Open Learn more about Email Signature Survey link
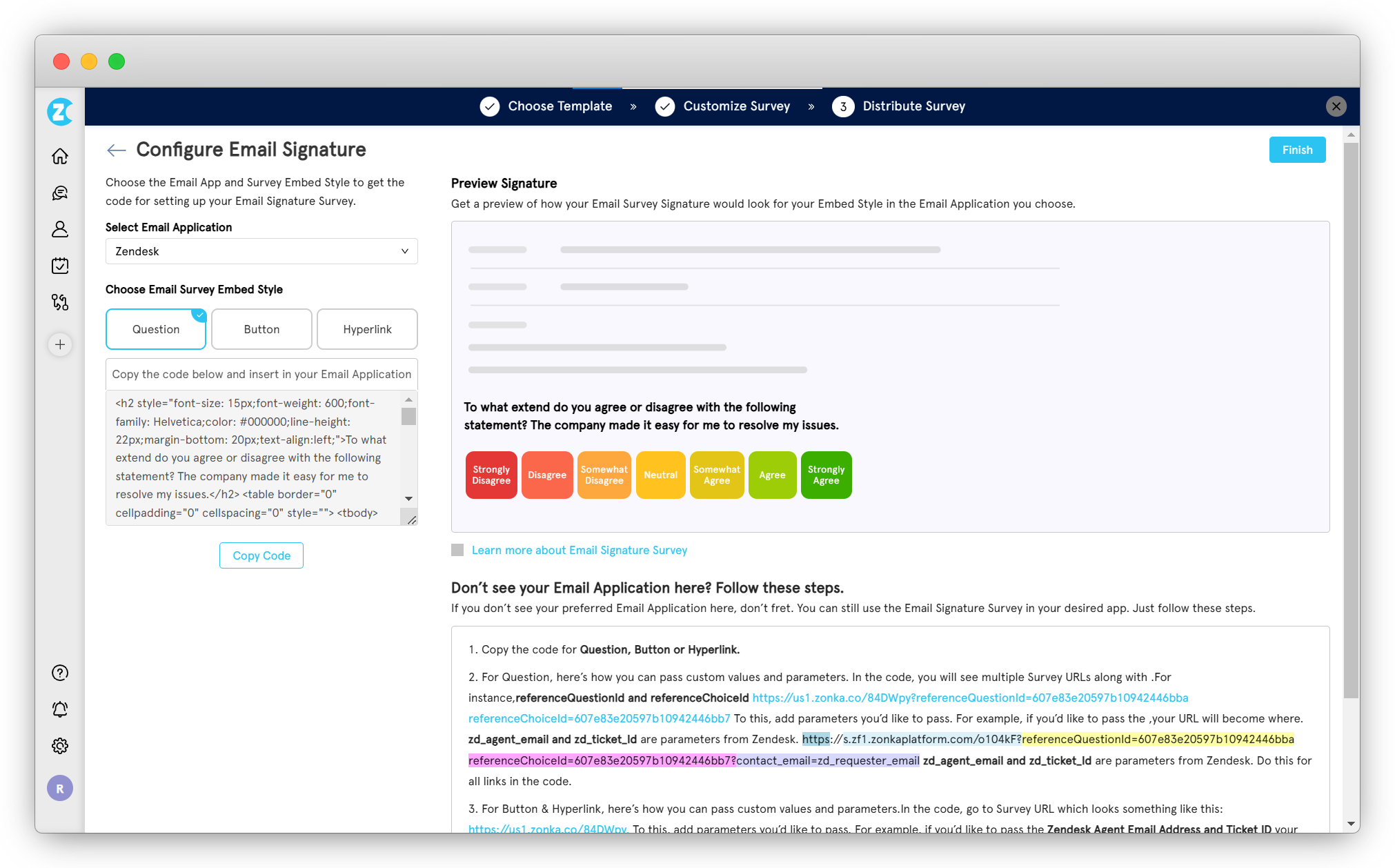Screen dimensions: 1395x868 point(580,550)
